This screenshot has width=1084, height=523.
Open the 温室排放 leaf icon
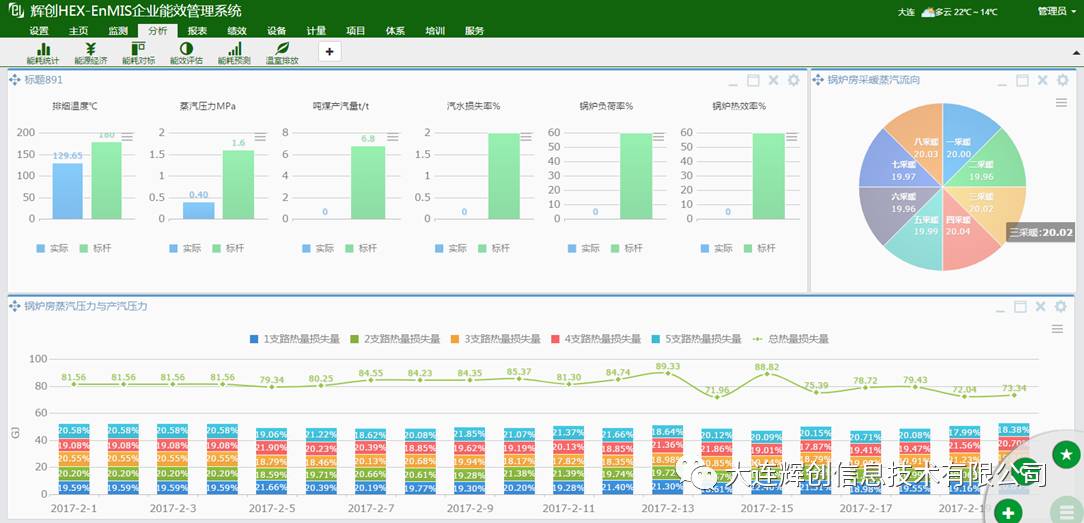point(282,52)
